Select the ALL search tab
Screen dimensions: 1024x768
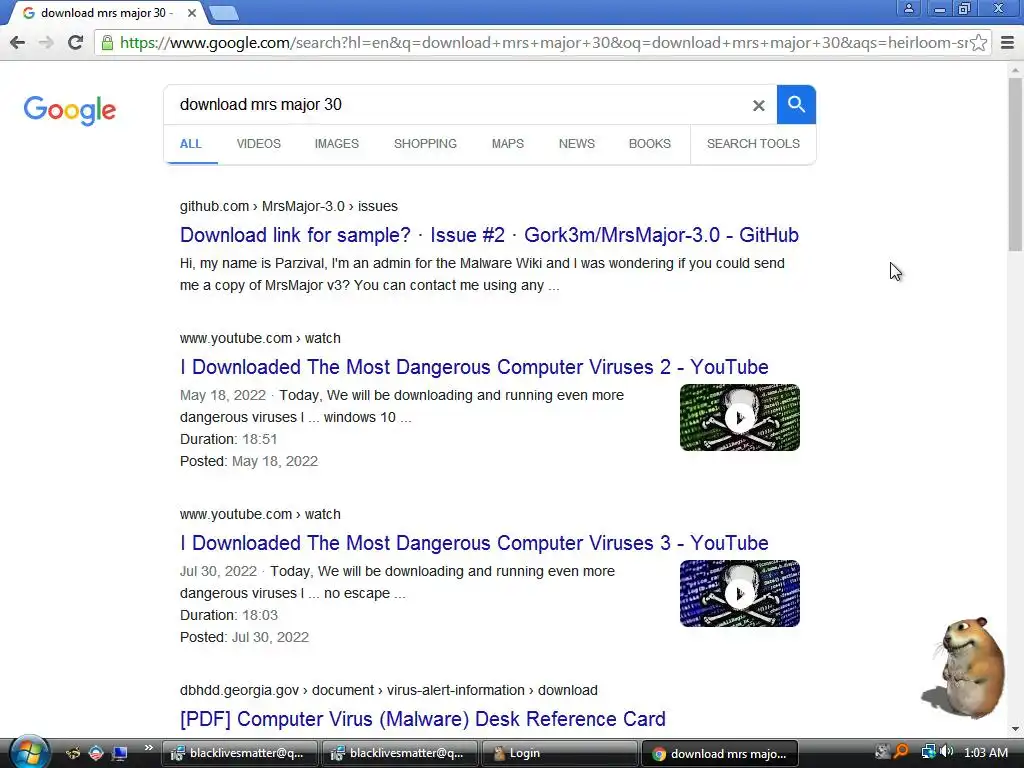[x=191, y=144]
